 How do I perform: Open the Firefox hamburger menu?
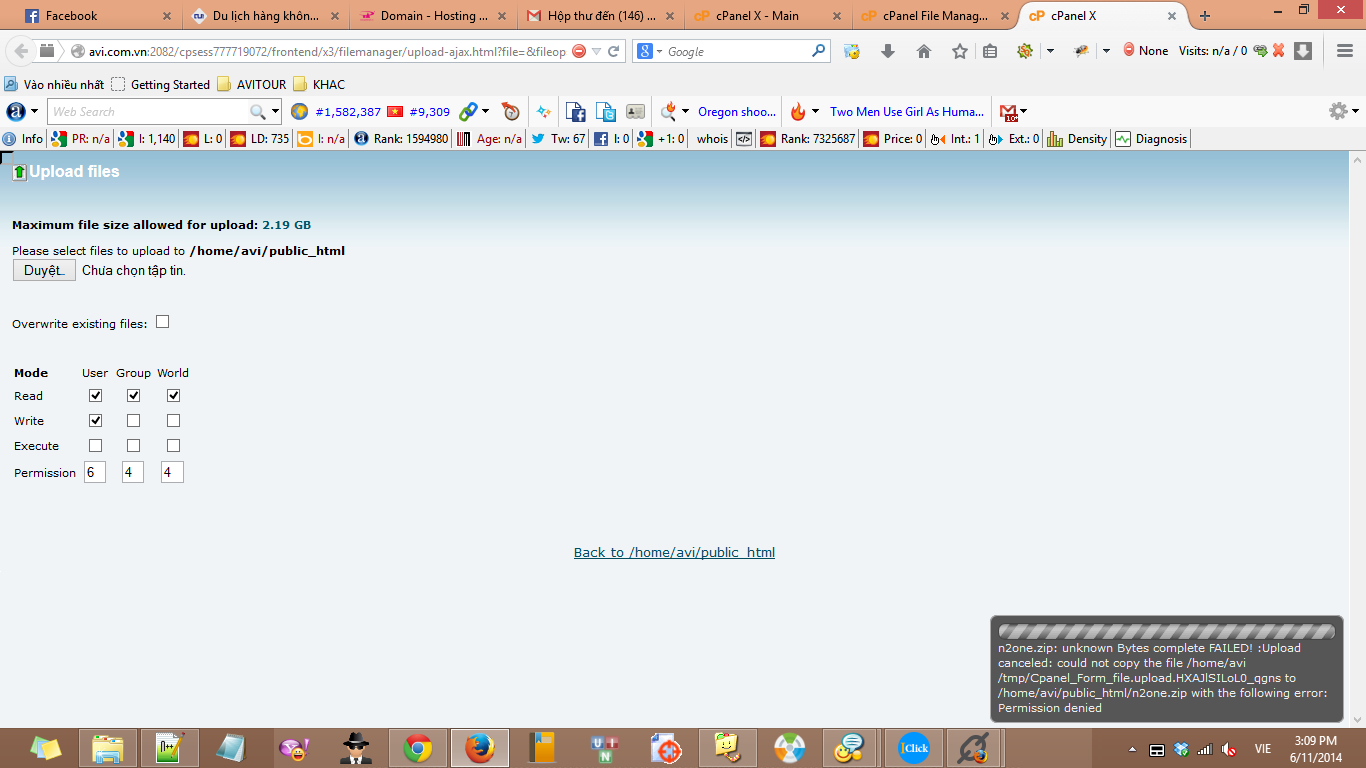[1345, 51]
